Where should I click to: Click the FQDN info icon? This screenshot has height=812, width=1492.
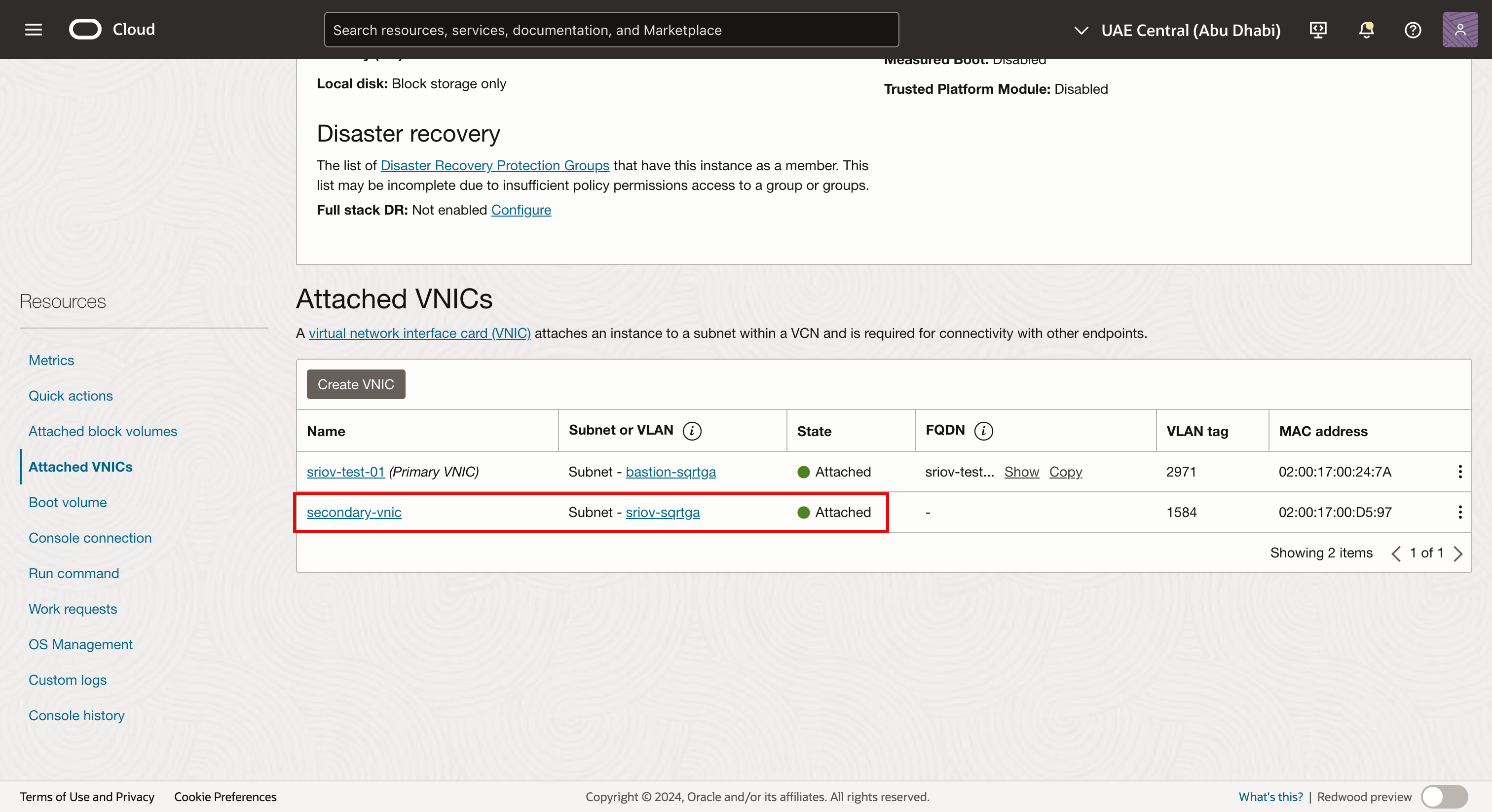click(983, 431)
